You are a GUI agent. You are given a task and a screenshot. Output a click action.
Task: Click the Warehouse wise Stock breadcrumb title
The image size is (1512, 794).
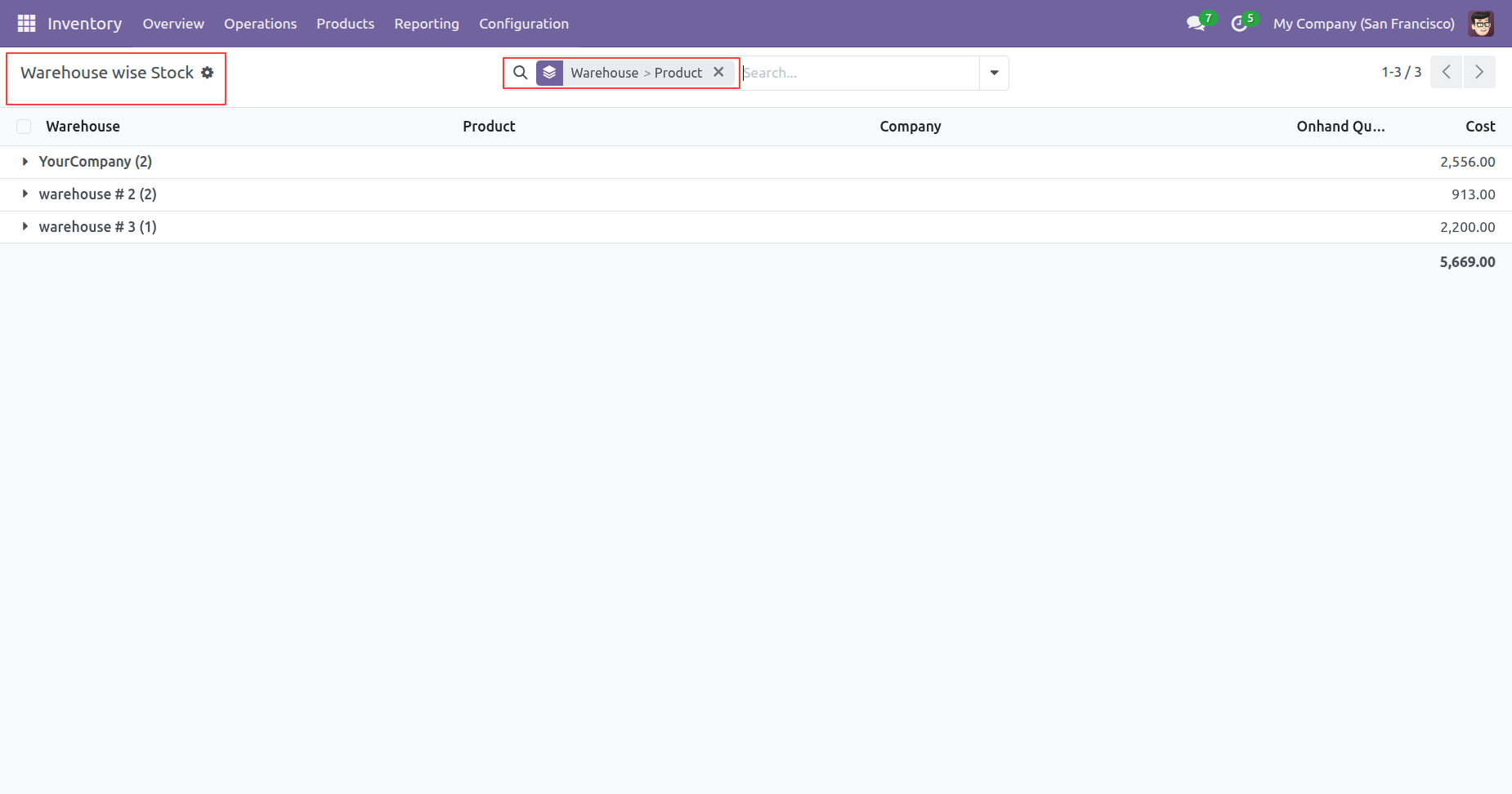click(107, 73)
